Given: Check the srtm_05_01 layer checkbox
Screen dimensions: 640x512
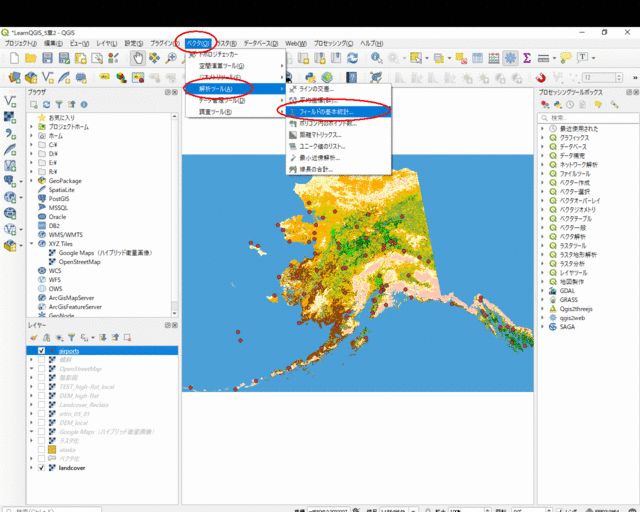Looking at the screenshot, I should click(x=41, y=414).
